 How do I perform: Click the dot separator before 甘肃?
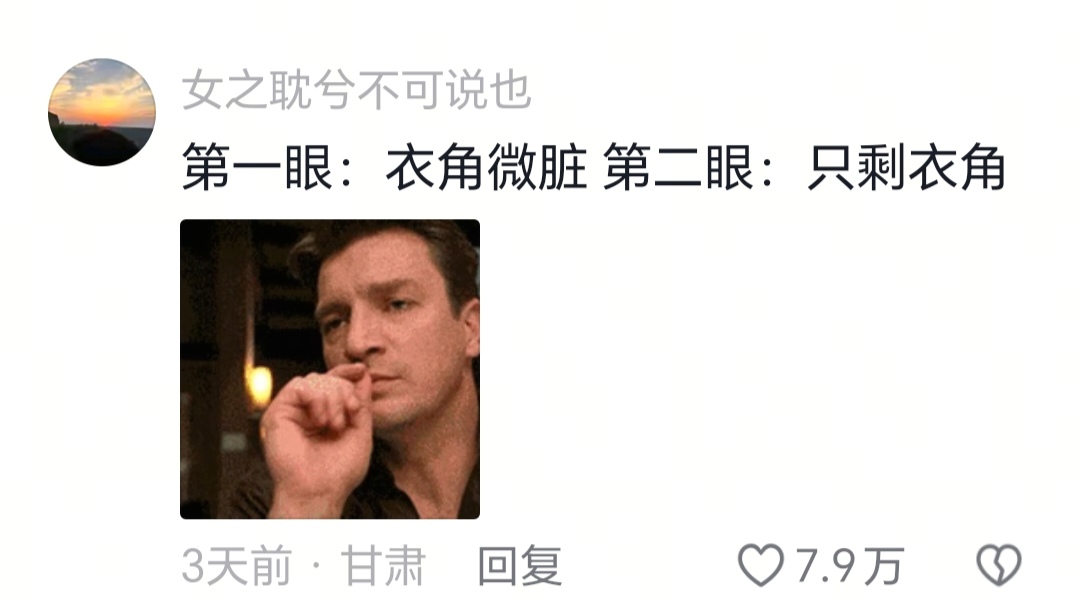point(316,566)
